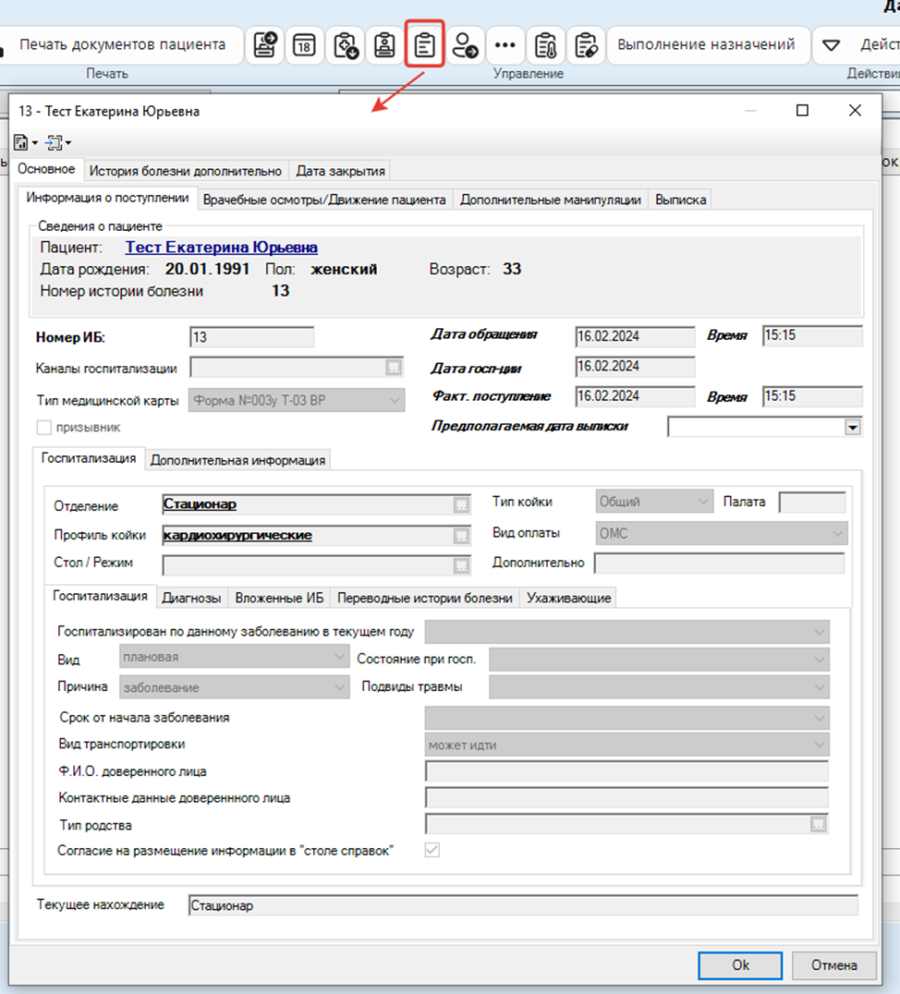Open the ellipsis picker in the Отделение field

tap(461, 505)
